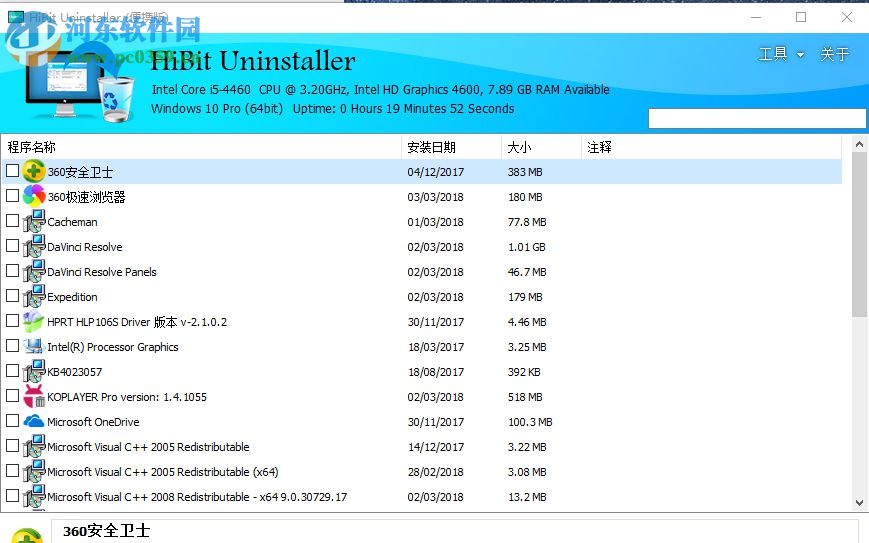The width and height of the screenshot is (869, 543).
Task: Click the Expedition installer icon
Action: [34, 296]
